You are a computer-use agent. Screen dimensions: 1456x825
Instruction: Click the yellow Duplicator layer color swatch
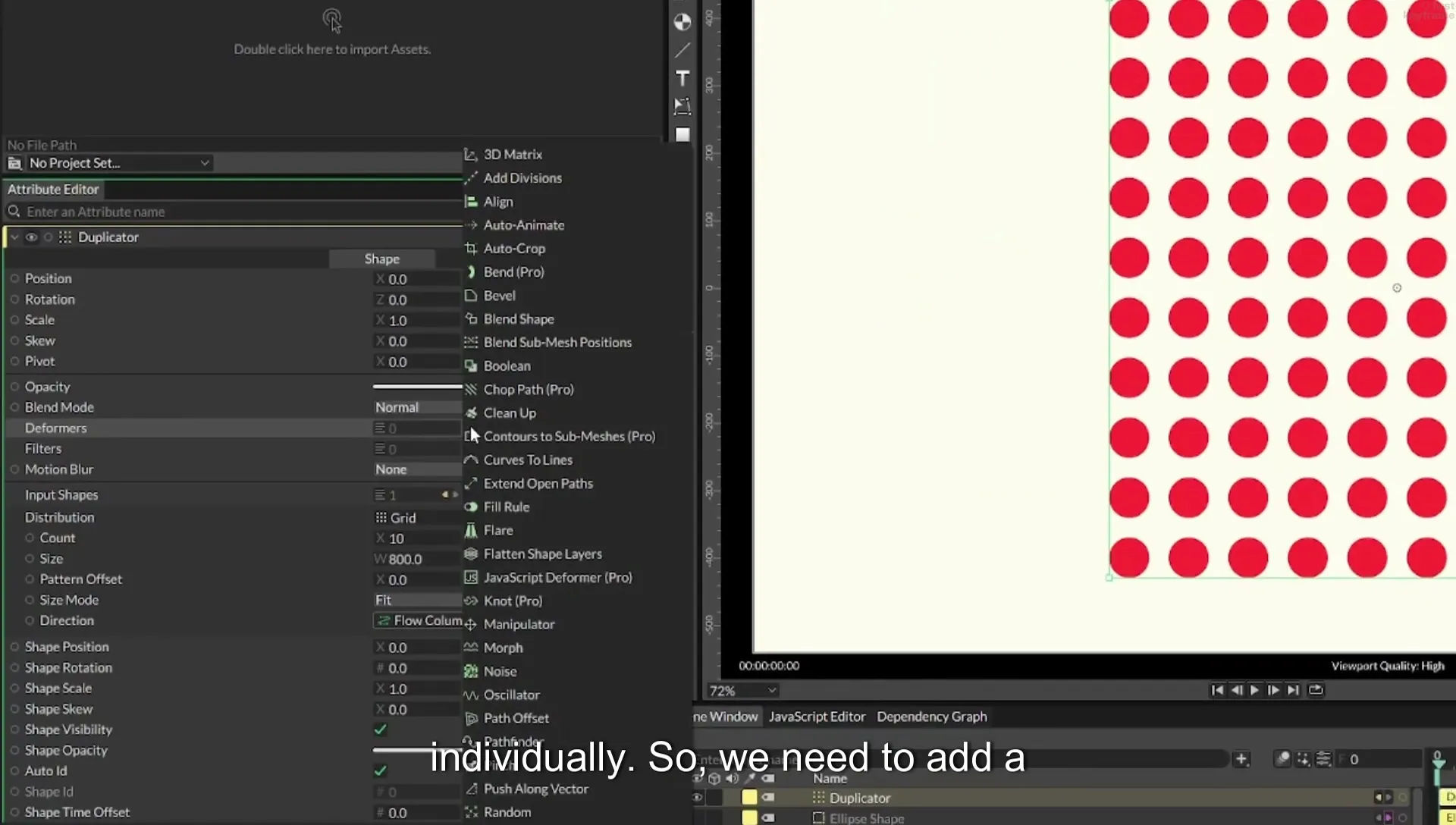point(749,797)
